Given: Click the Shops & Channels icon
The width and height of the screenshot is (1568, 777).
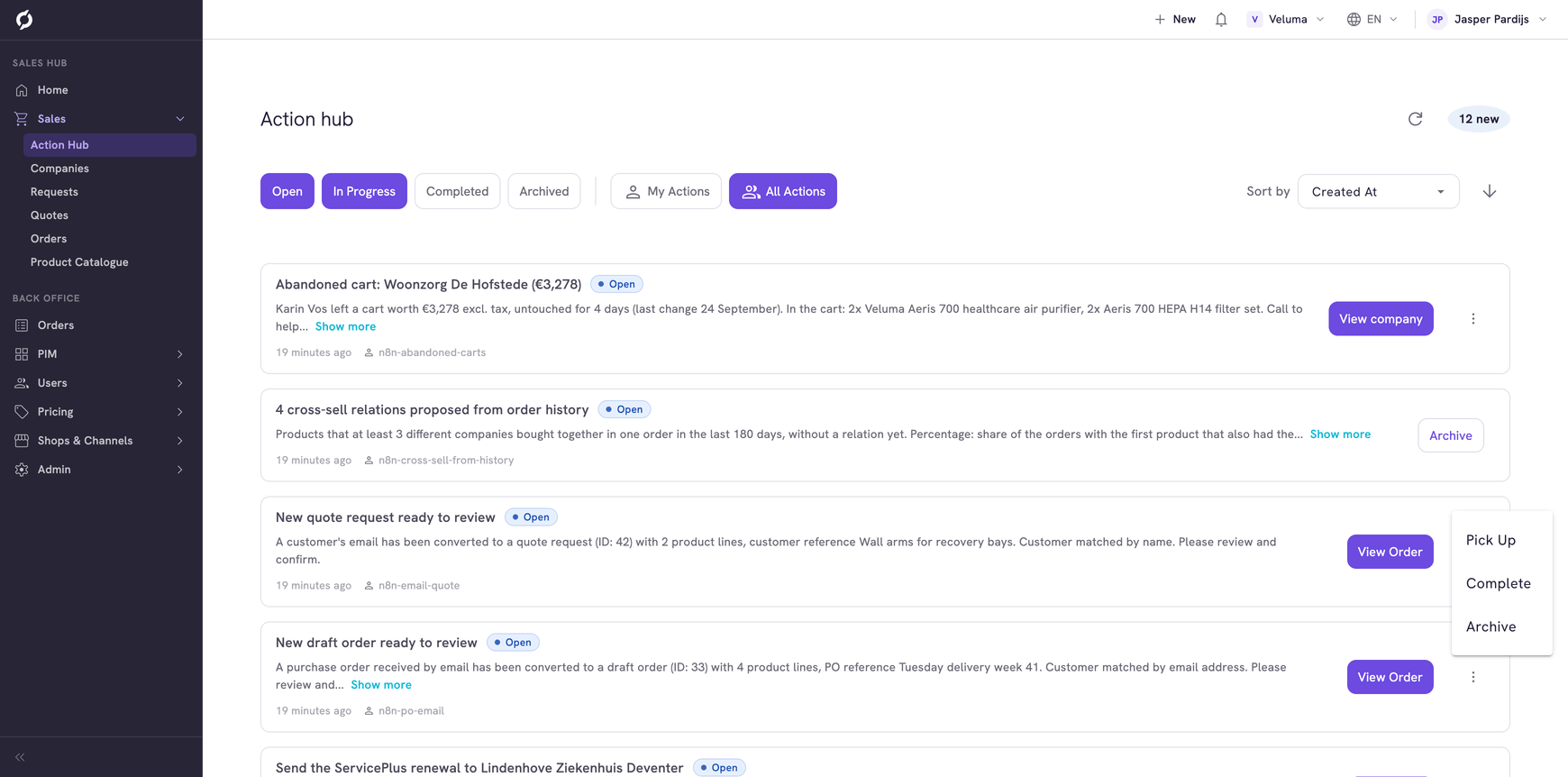Looking at the screenshot, I should (22, 441).
